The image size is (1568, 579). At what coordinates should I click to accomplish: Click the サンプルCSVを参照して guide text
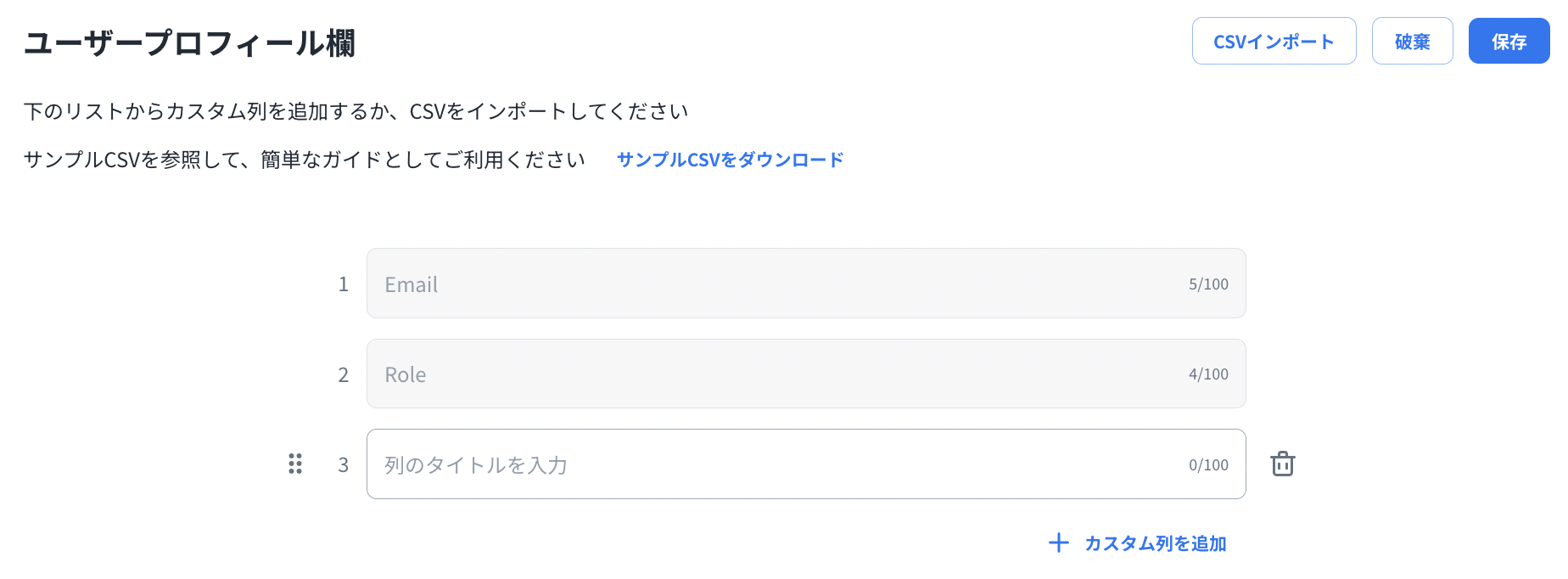coord(305,160)
